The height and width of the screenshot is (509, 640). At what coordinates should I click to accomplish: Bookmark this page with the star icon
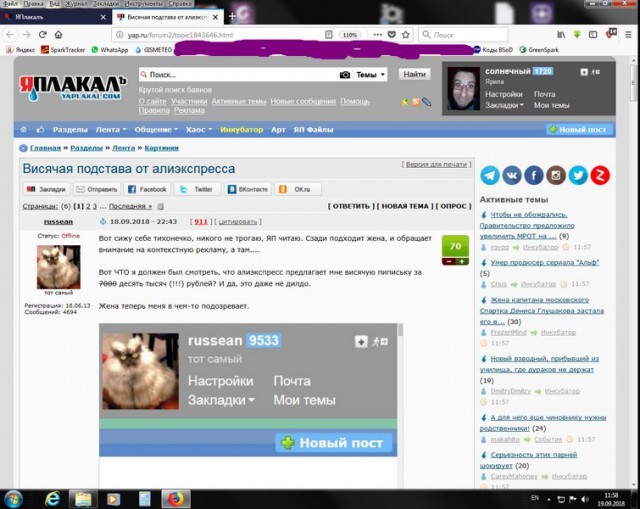(405, 35)
